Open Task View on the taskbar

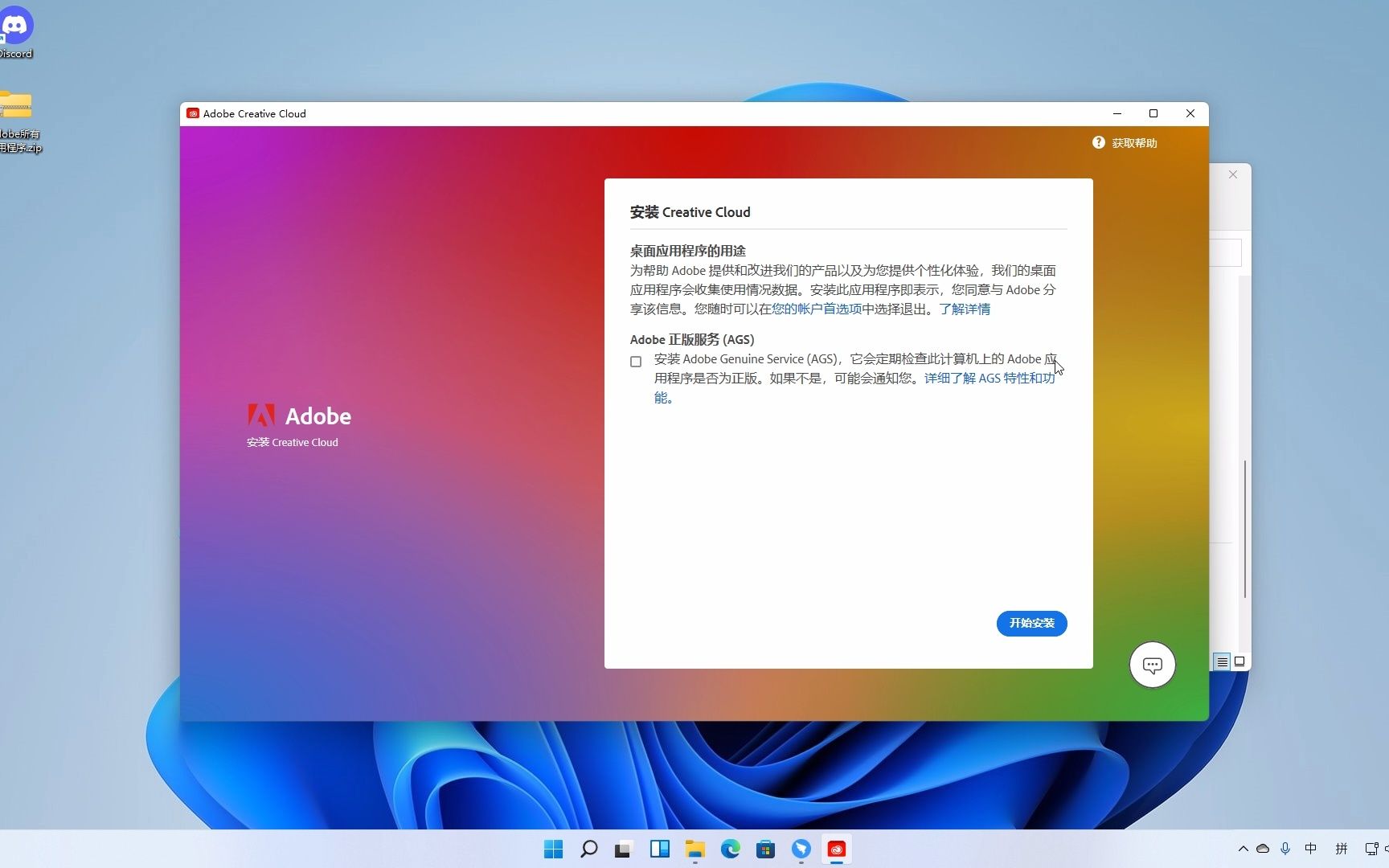click(624, 849)
